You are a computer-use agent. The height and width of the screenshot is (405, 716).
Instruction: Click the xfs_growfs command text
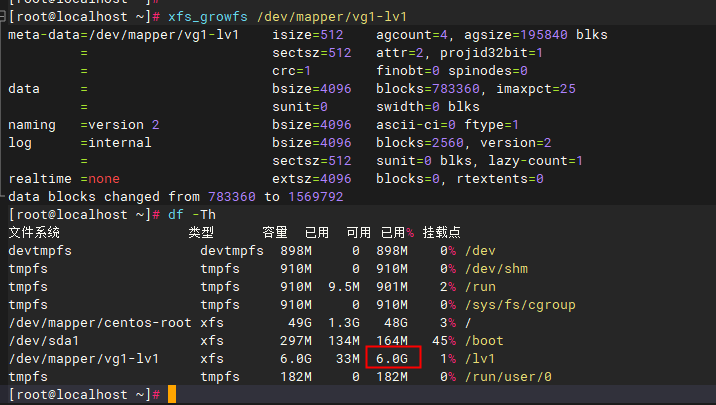click(x=208, y=17)
